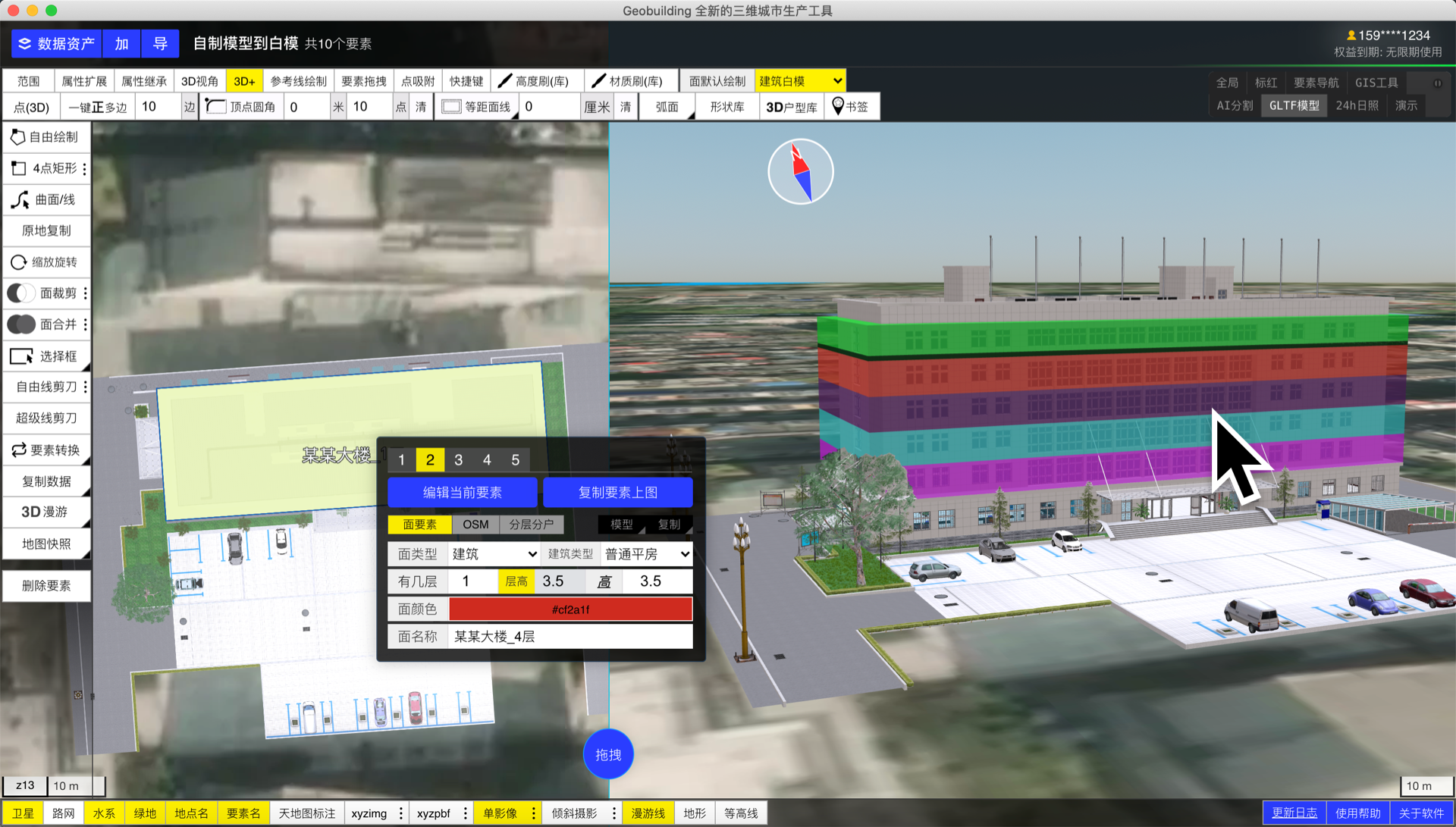The image size is (1456, 827).
Task: Toggle the satellite (卫星) layer
Action: pos(23,813)
